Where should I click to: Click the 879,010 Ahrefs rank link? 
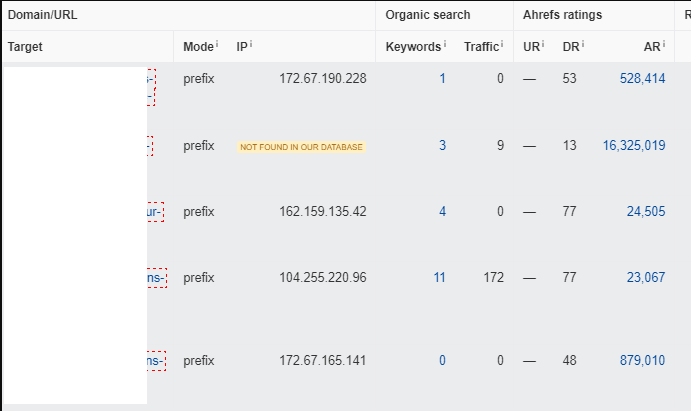643,360
